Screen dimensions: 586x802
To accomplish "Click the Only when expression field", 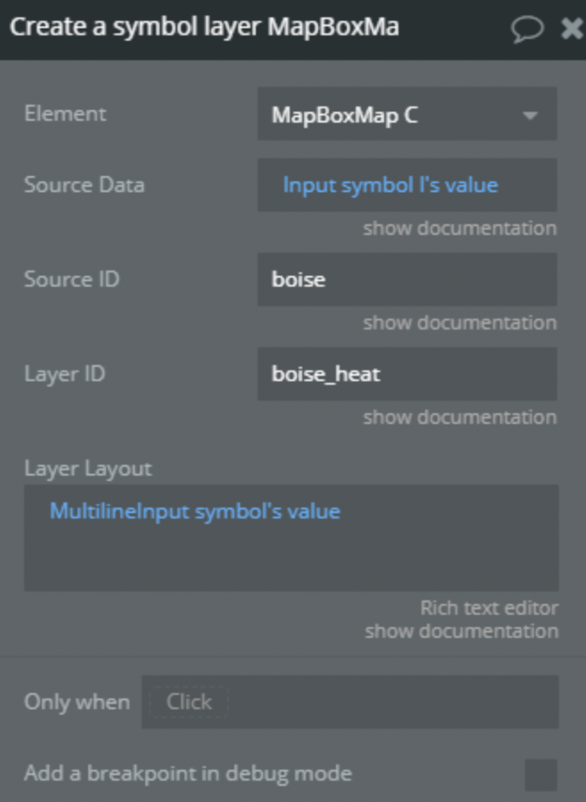I will 350,702.
